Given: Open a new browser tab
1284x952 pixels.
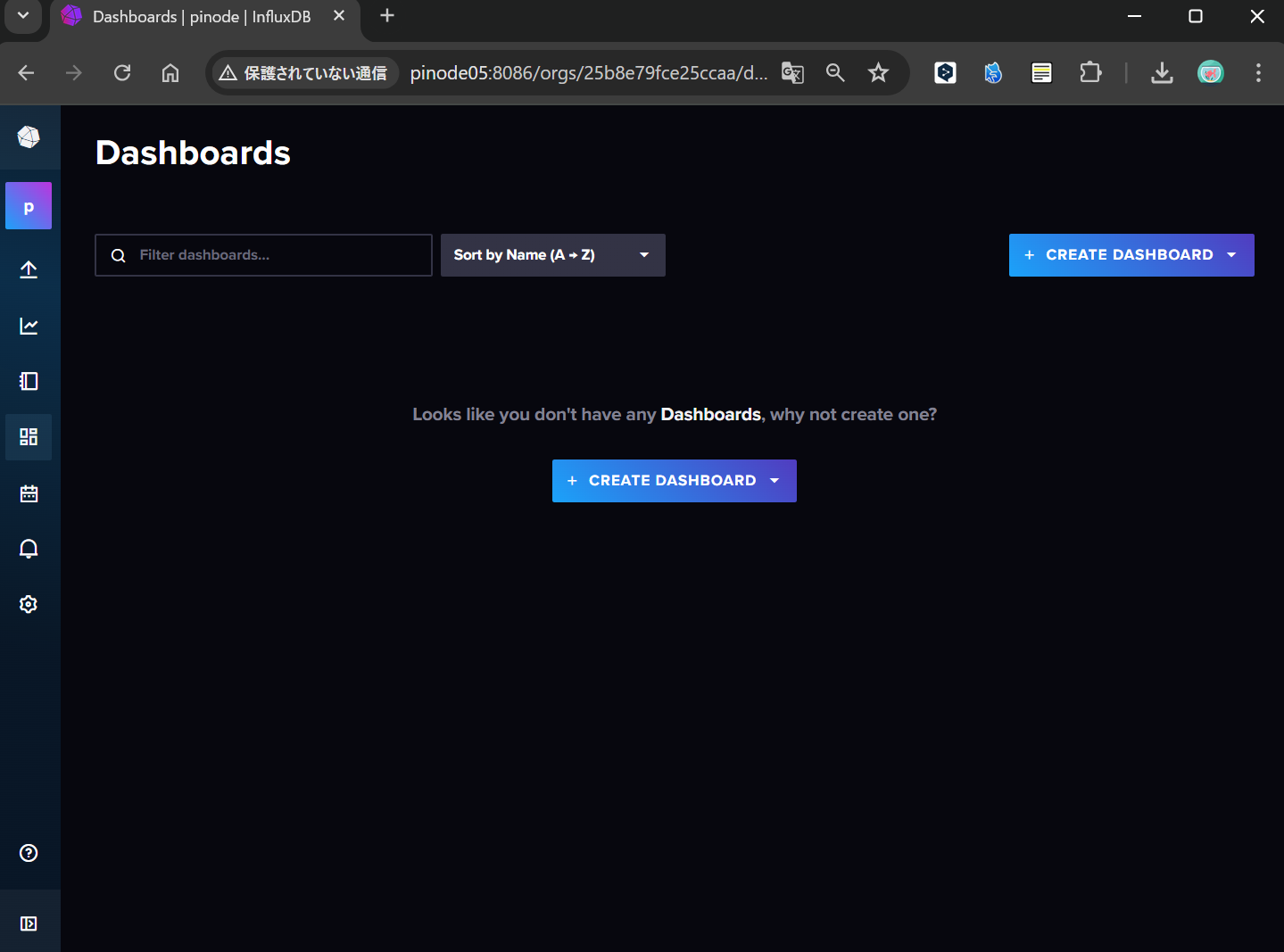Looking at the screenshot, I should pos(387,16).
